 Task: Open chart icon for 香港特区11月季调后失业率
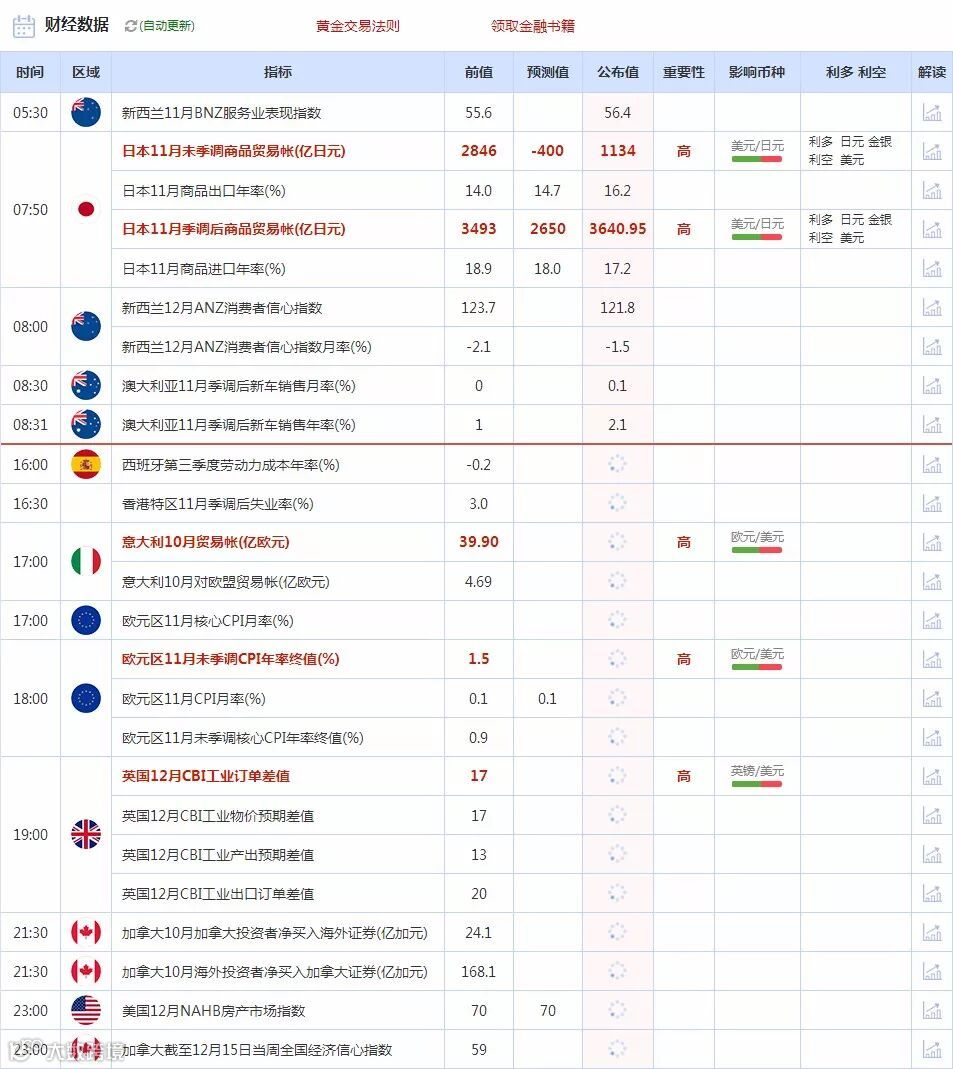(932, 503)
